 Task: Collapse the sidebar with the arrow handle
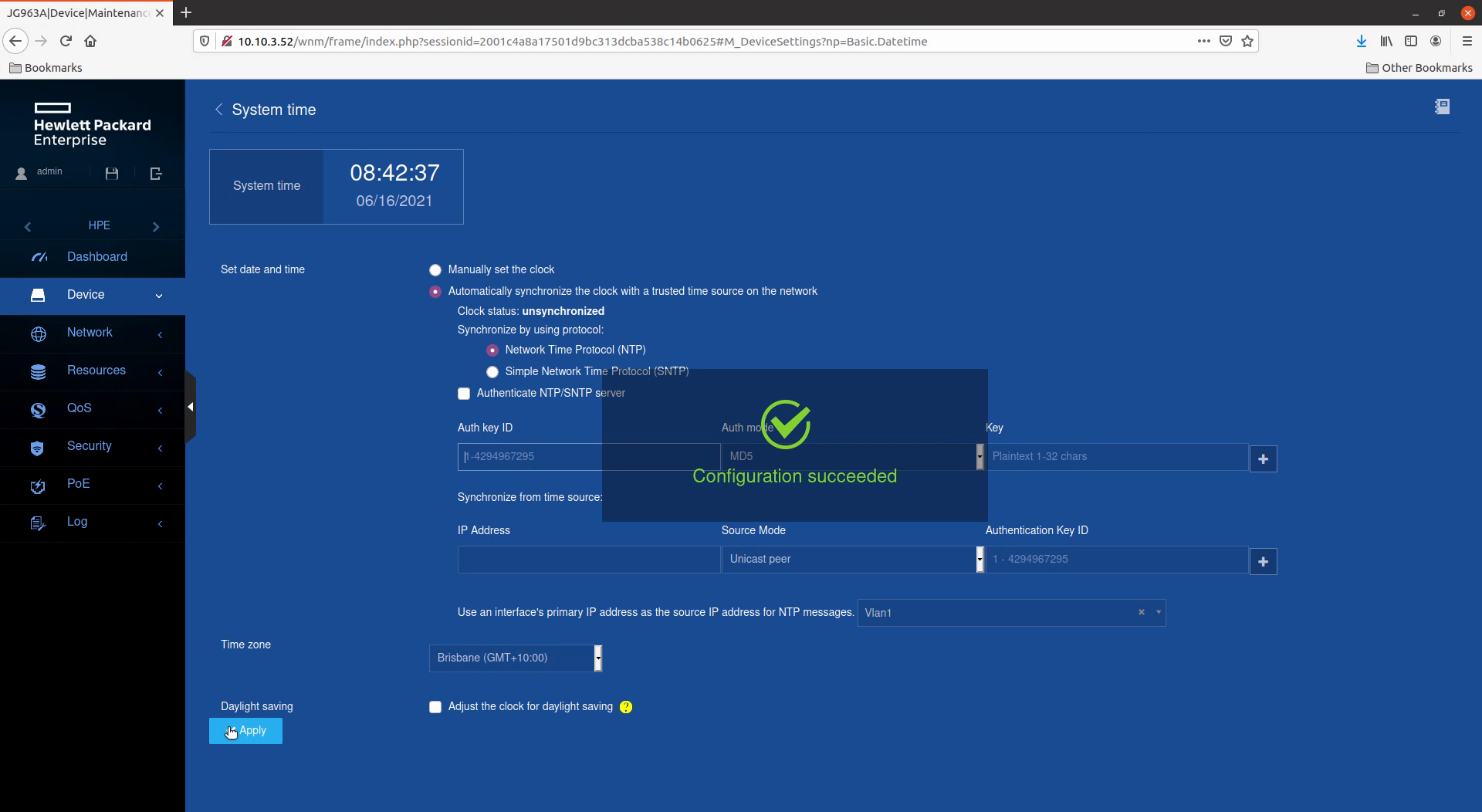[190, 407]
